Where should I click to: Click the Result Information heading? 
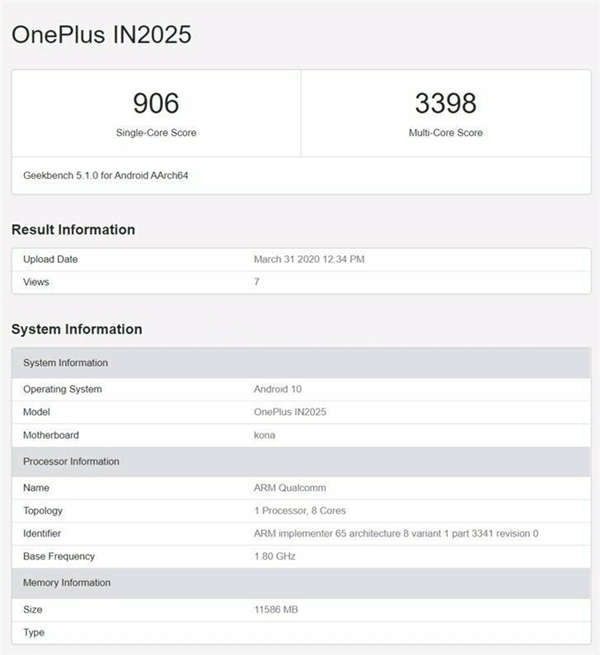pos(73,229)
